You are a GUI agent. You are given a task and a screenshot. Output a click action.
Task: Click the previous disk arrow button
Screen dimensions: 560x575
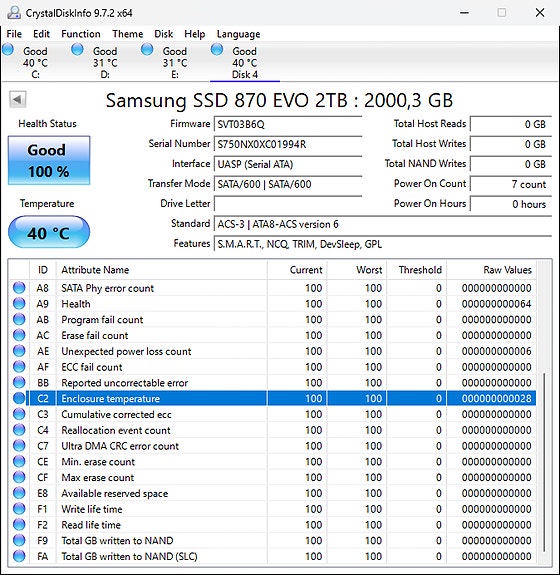17,99
